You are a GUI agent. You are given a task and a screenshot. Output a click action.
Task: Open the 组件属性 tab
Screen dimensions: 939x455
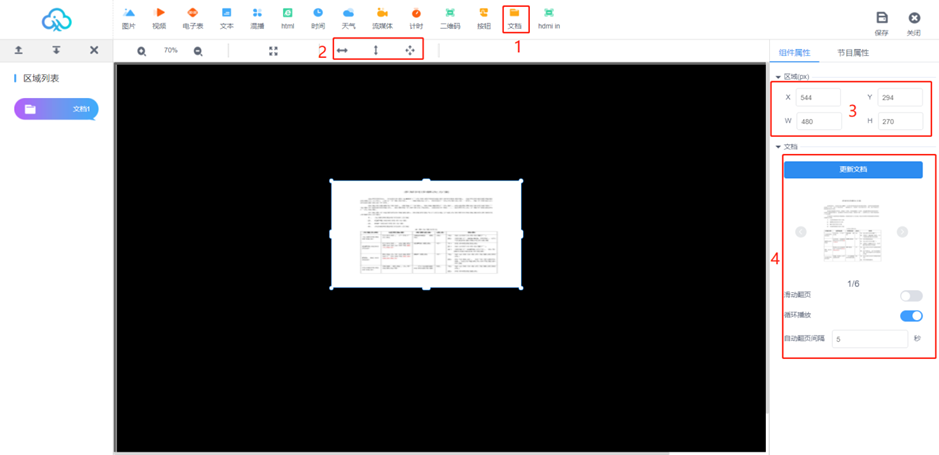pyautogui.click(x=795, y=52)
